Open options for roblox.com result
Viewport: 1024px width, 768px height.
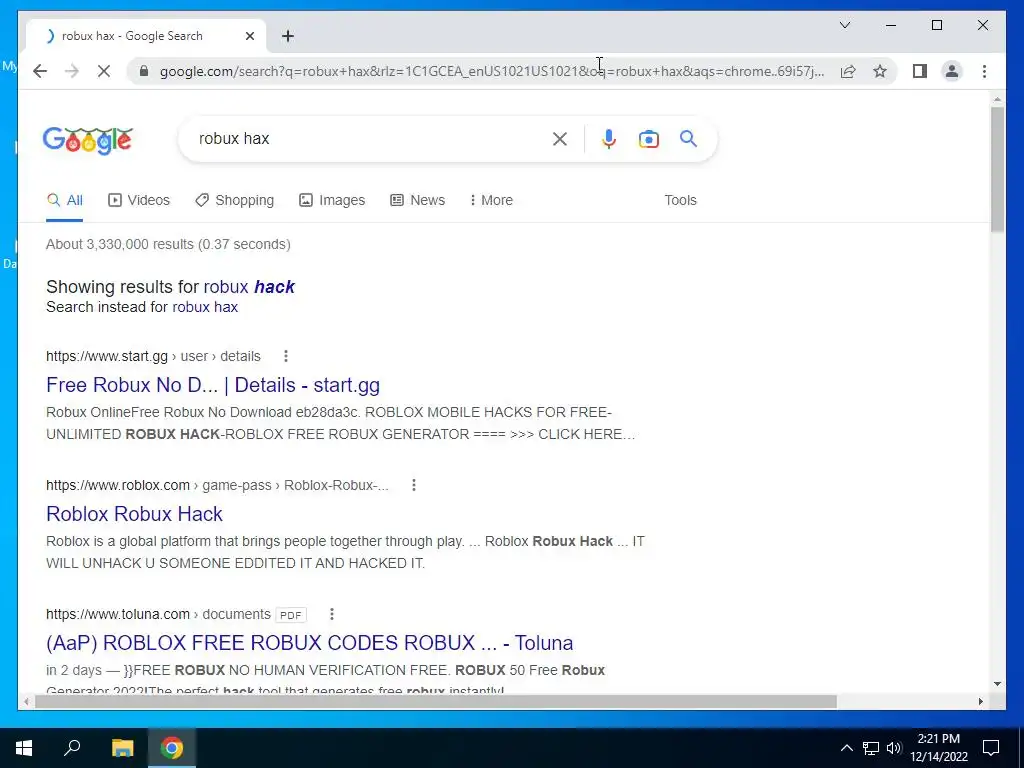[413, 485]
